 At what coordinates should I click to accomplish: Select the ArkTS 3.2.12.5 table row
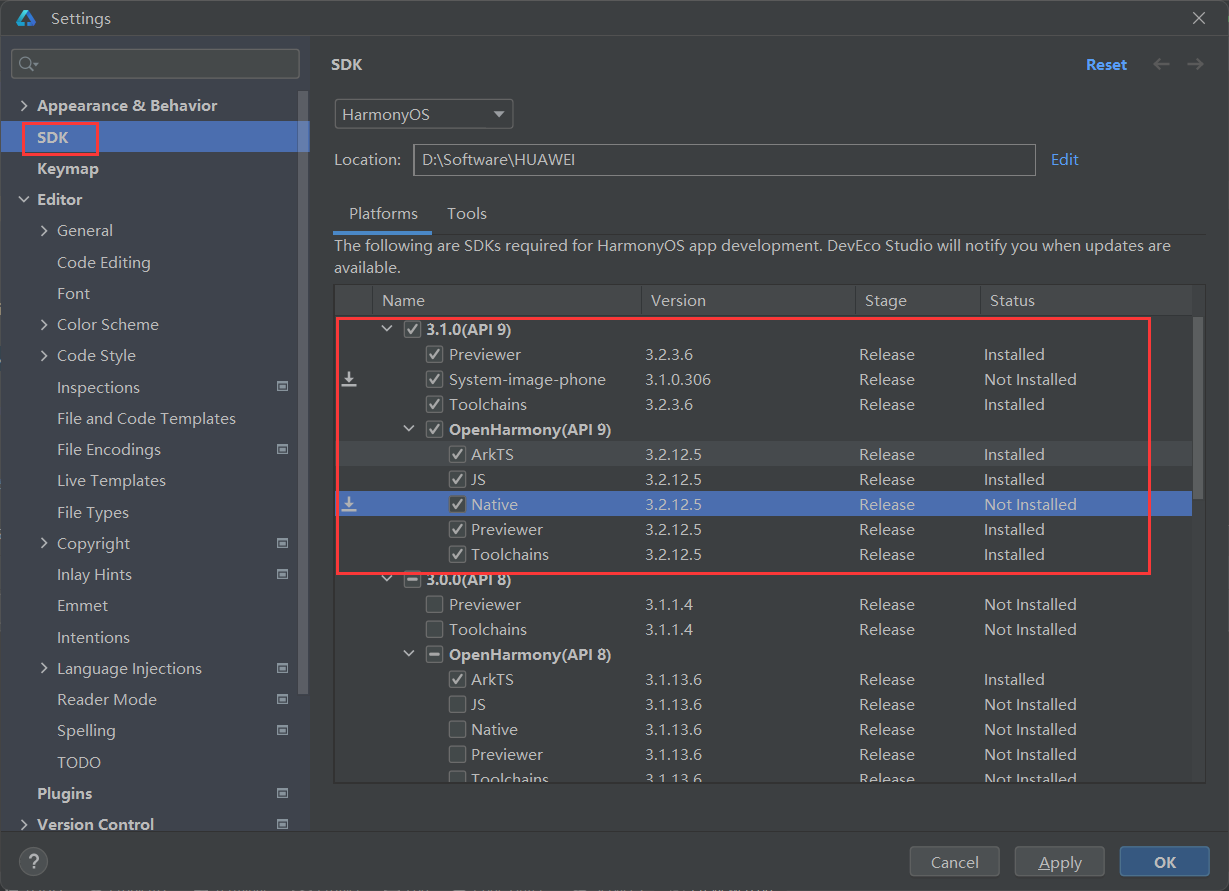(763, 454)
